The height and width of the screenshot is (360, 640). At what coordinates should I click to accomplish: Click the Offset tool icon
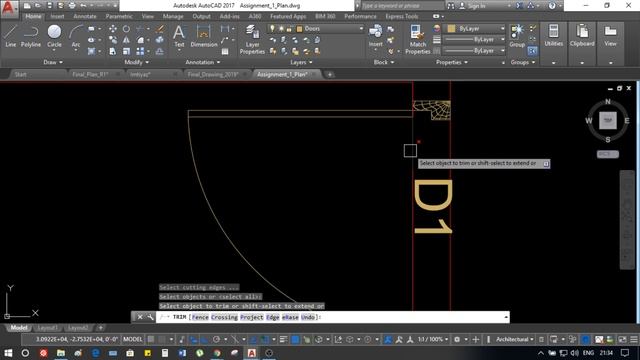point(160,51)
